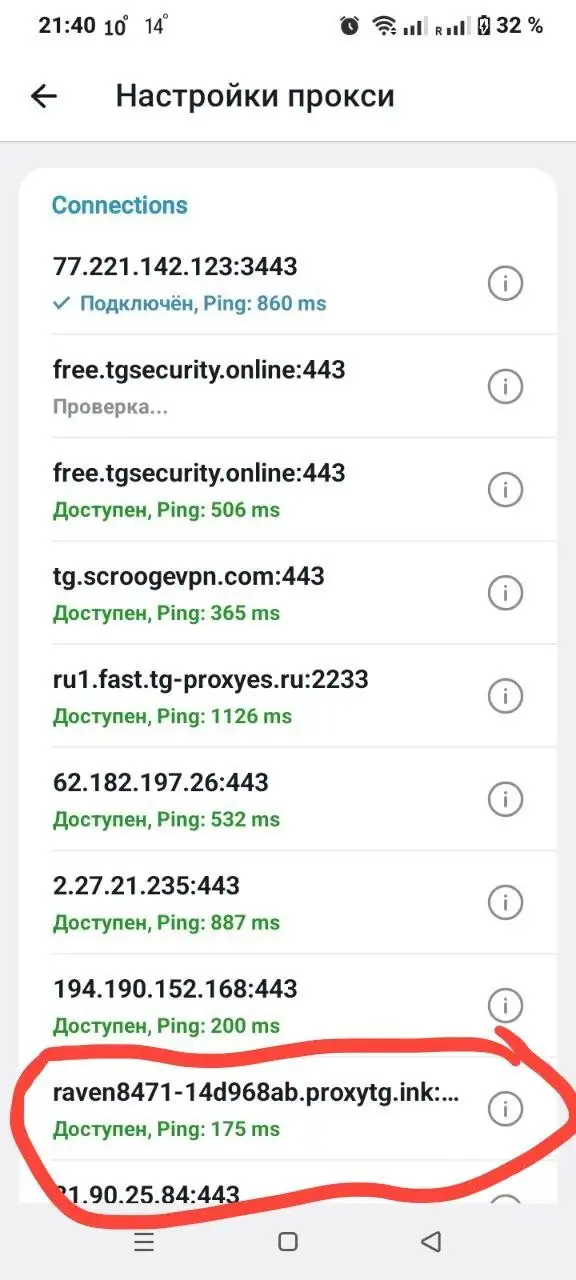Tap the Android back navigation triangle
576x1280 pixels.
(x=431, y=1241)
